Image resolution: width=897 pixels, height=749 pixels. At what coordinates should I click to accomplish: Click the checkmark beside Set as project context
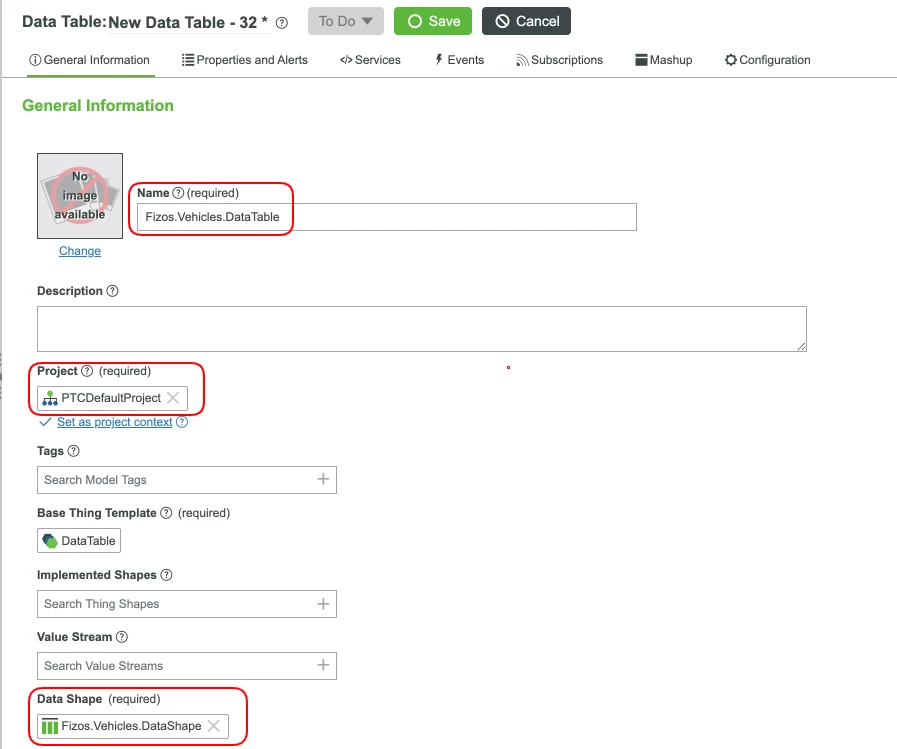point(45,422)
